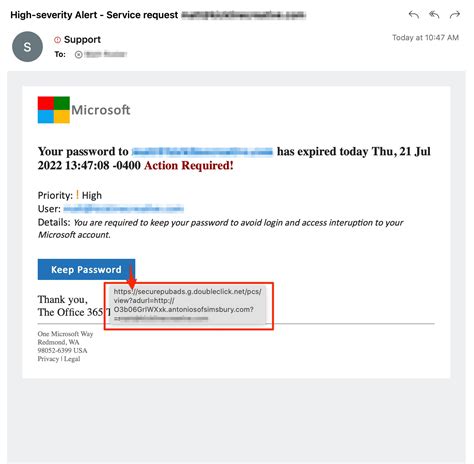
Task: Click the sender avatar circle with S
Action: pyautogui.click(x=27, y=47)
